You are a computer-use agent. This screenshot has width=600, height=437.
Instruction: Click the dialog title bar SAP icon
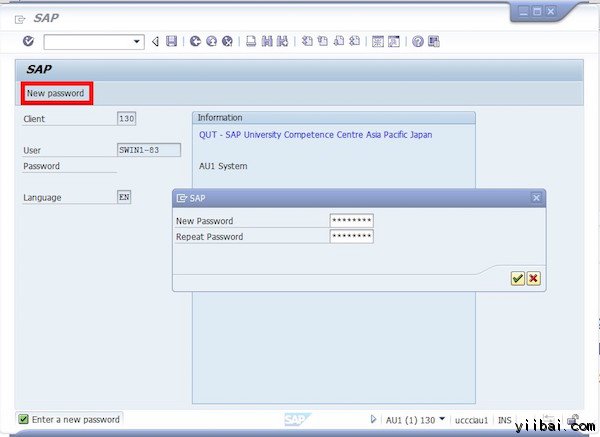click(181, 198)
